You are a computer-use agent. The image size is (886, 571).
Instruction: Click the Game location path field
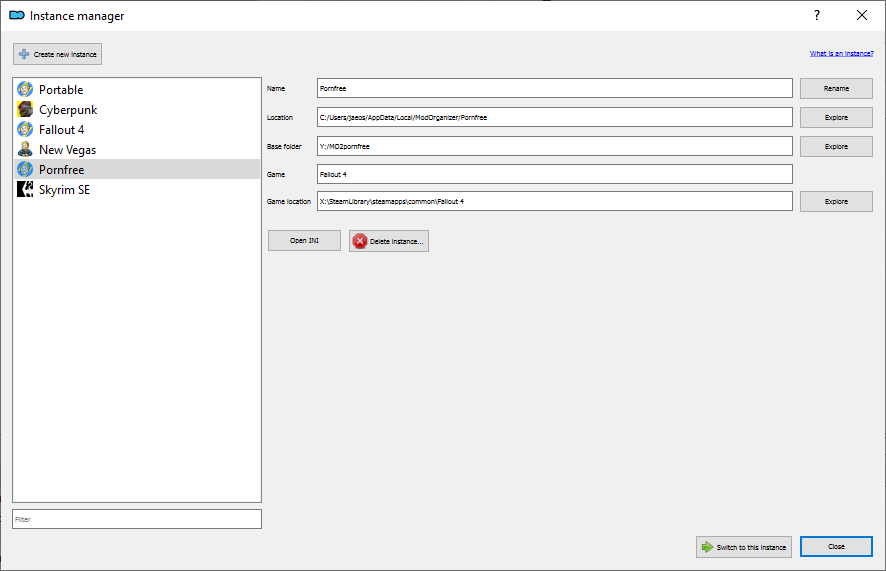[555, 201]
